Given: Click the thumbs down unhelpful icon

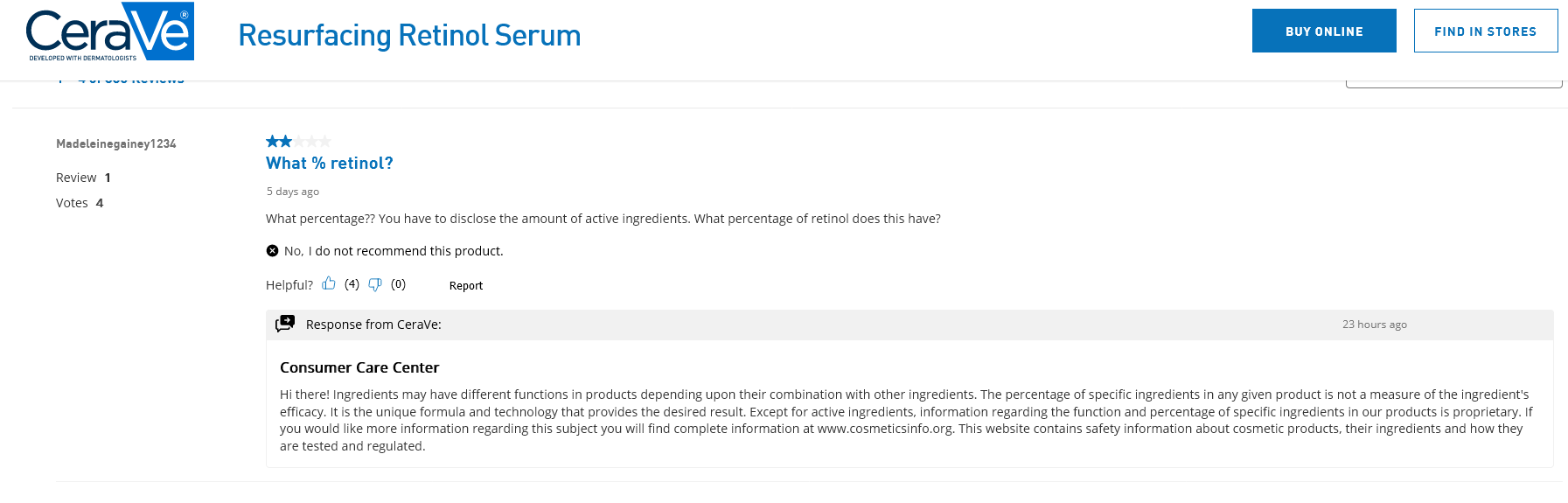Looking at the screenshot, I should pos(375,284).
